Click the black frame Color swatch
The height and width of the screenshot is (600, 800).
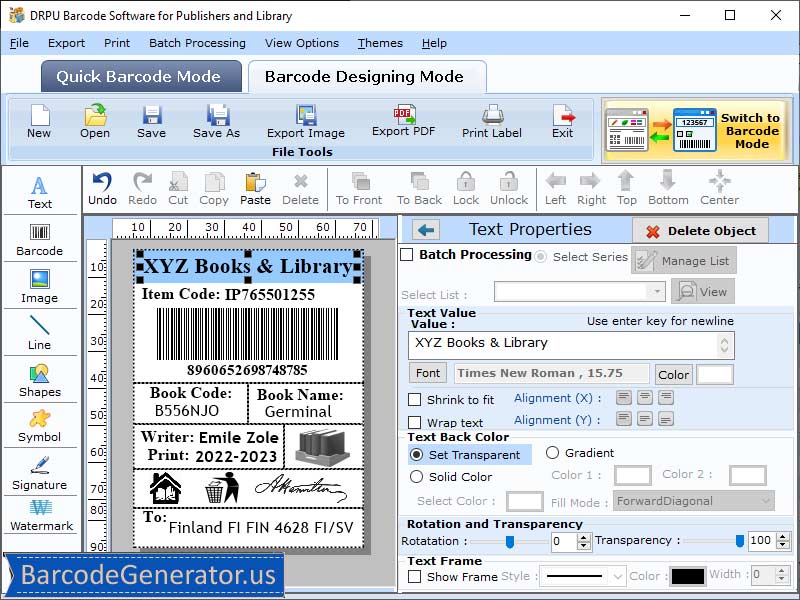(x=687, y=576)
